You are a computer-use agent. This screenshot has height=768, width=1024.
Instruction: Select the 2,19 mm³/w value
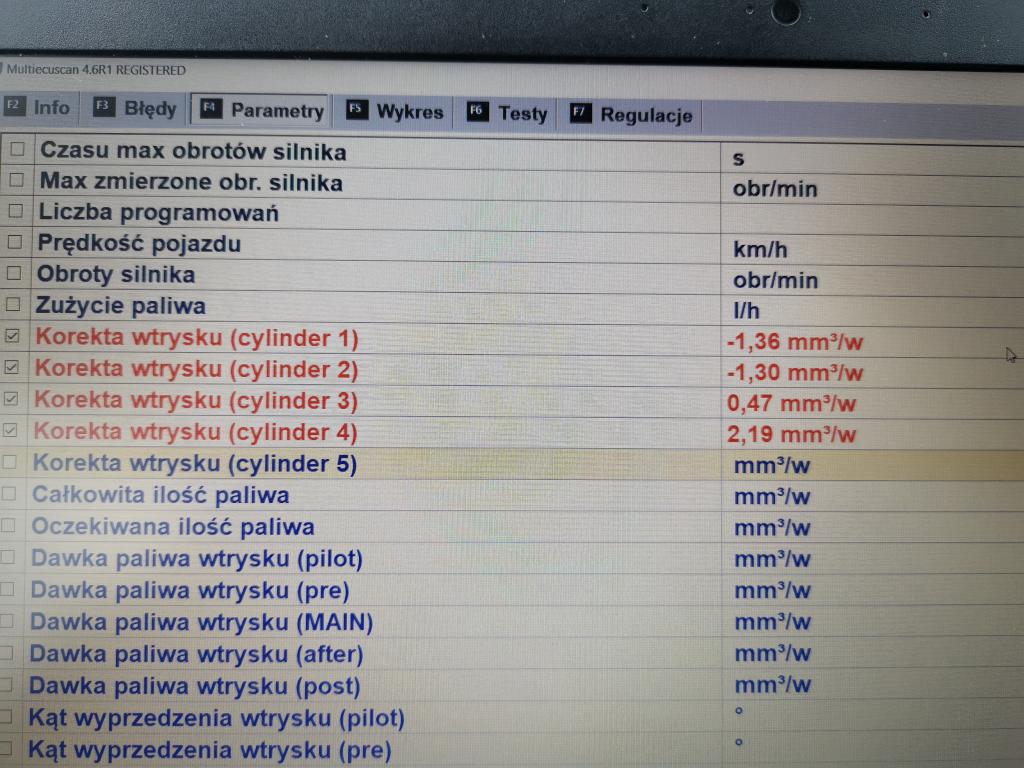(x=791, y=434)
